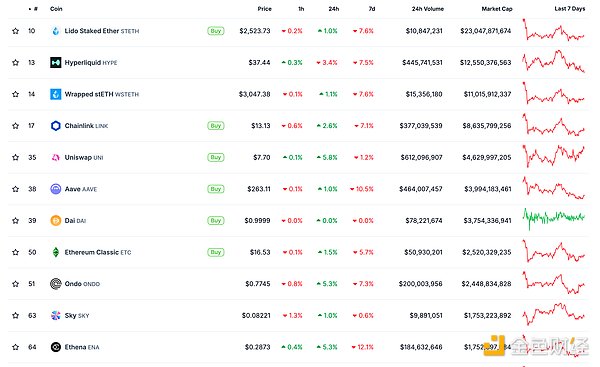Click the Hyperliquid coin logo icon

tap(55, 62)
